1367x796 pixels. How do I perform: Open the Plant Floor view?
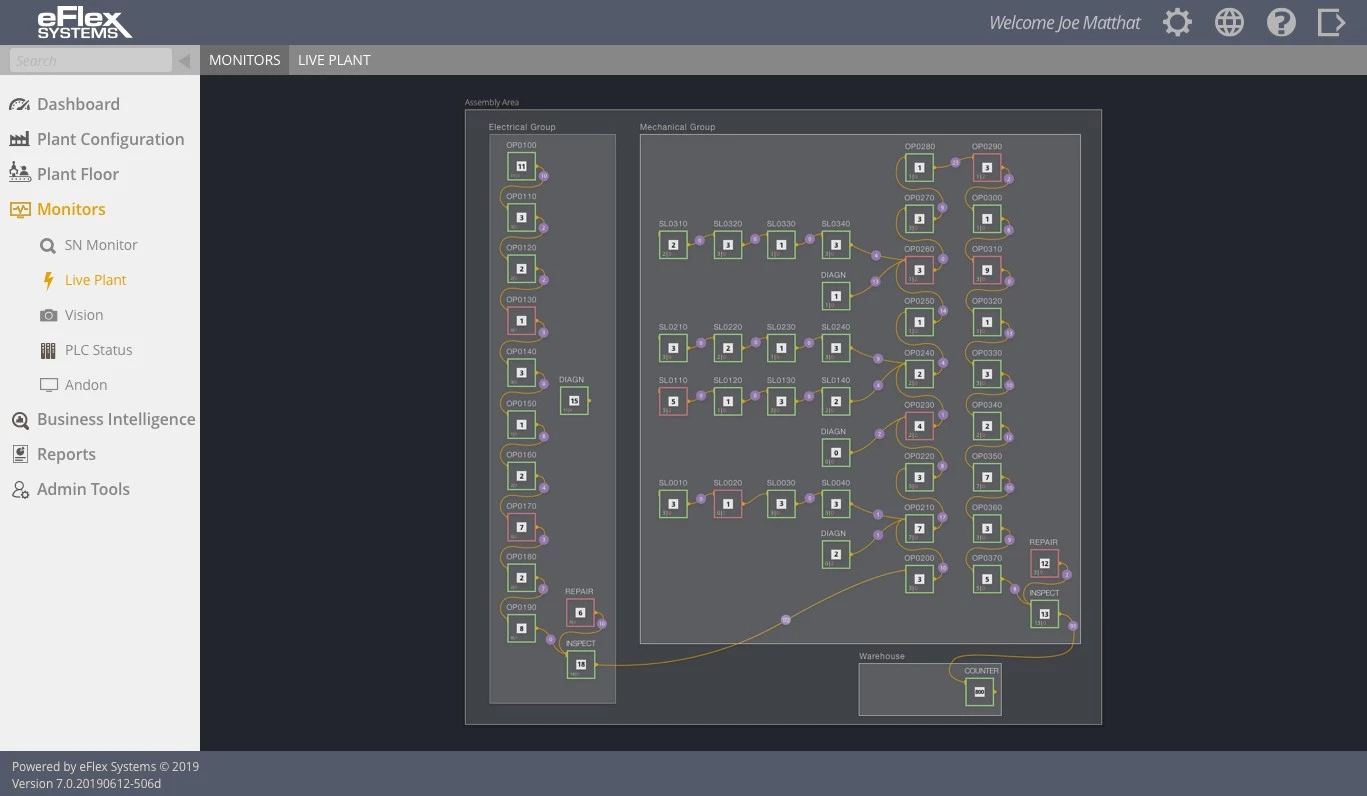pos(76,173)
